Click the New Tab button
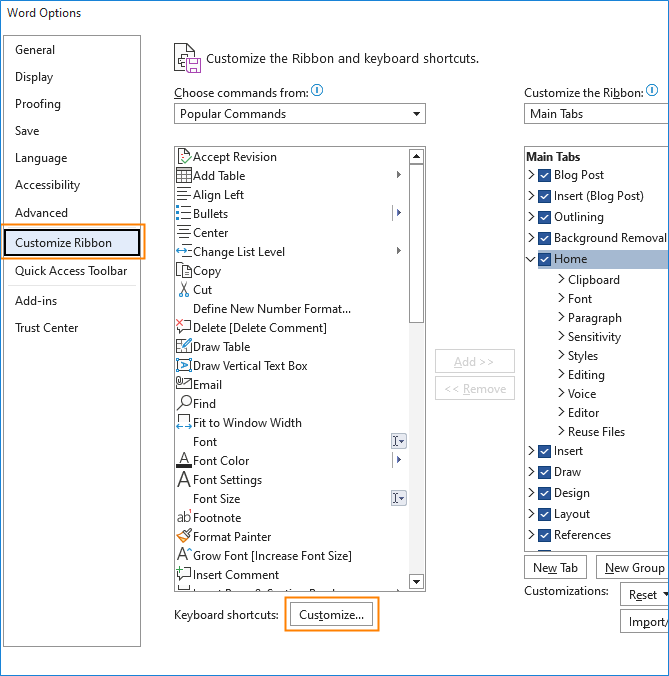Screen dimensions: 669x676 (555, 567)
